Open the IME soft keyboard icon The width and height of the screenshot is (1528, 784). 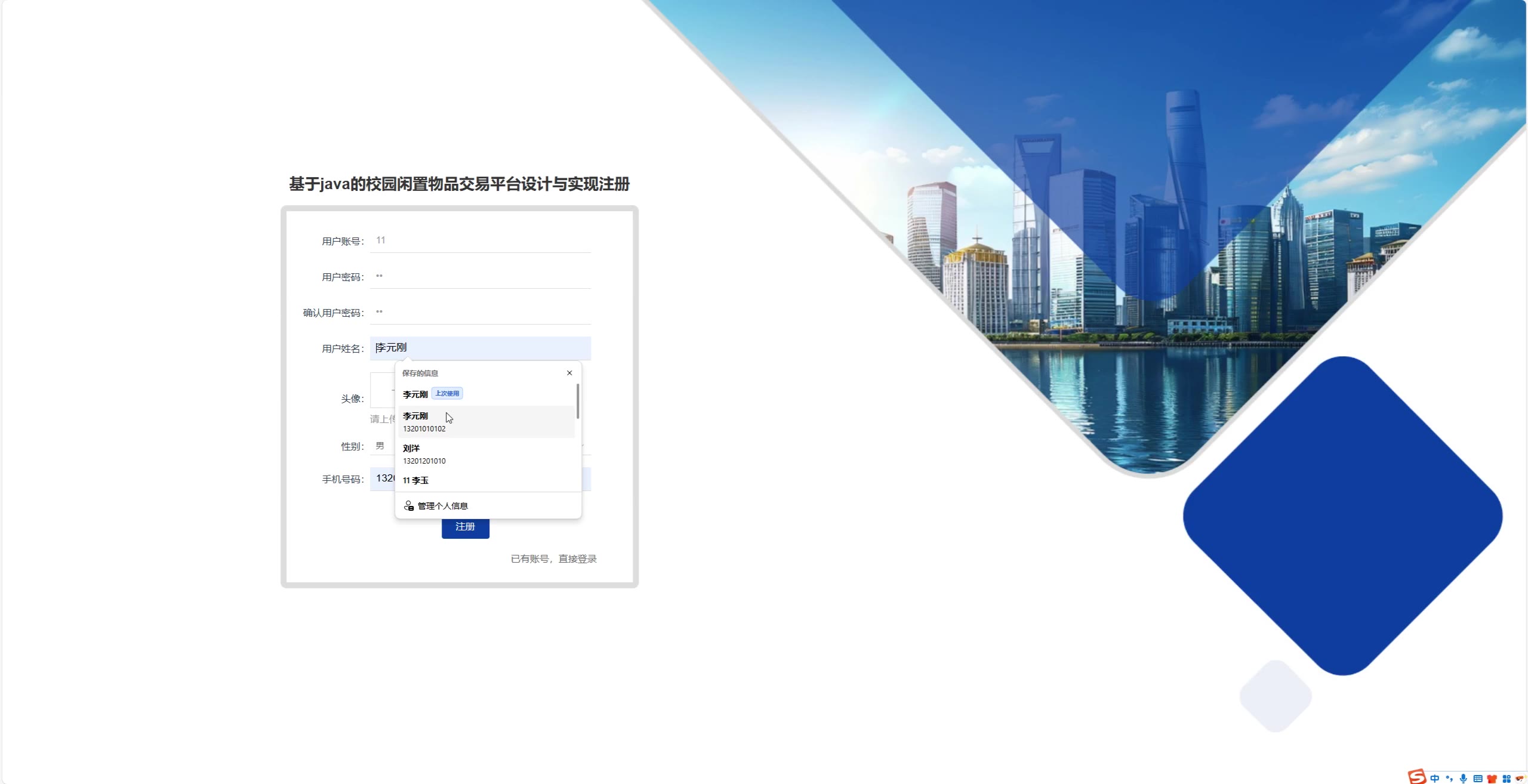pos(1478,778)
